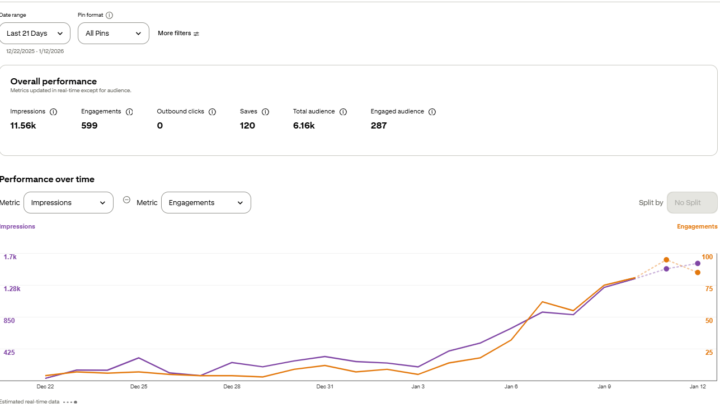Open More filters
Screen dimensions: 720x418
[x=179, y=33]
